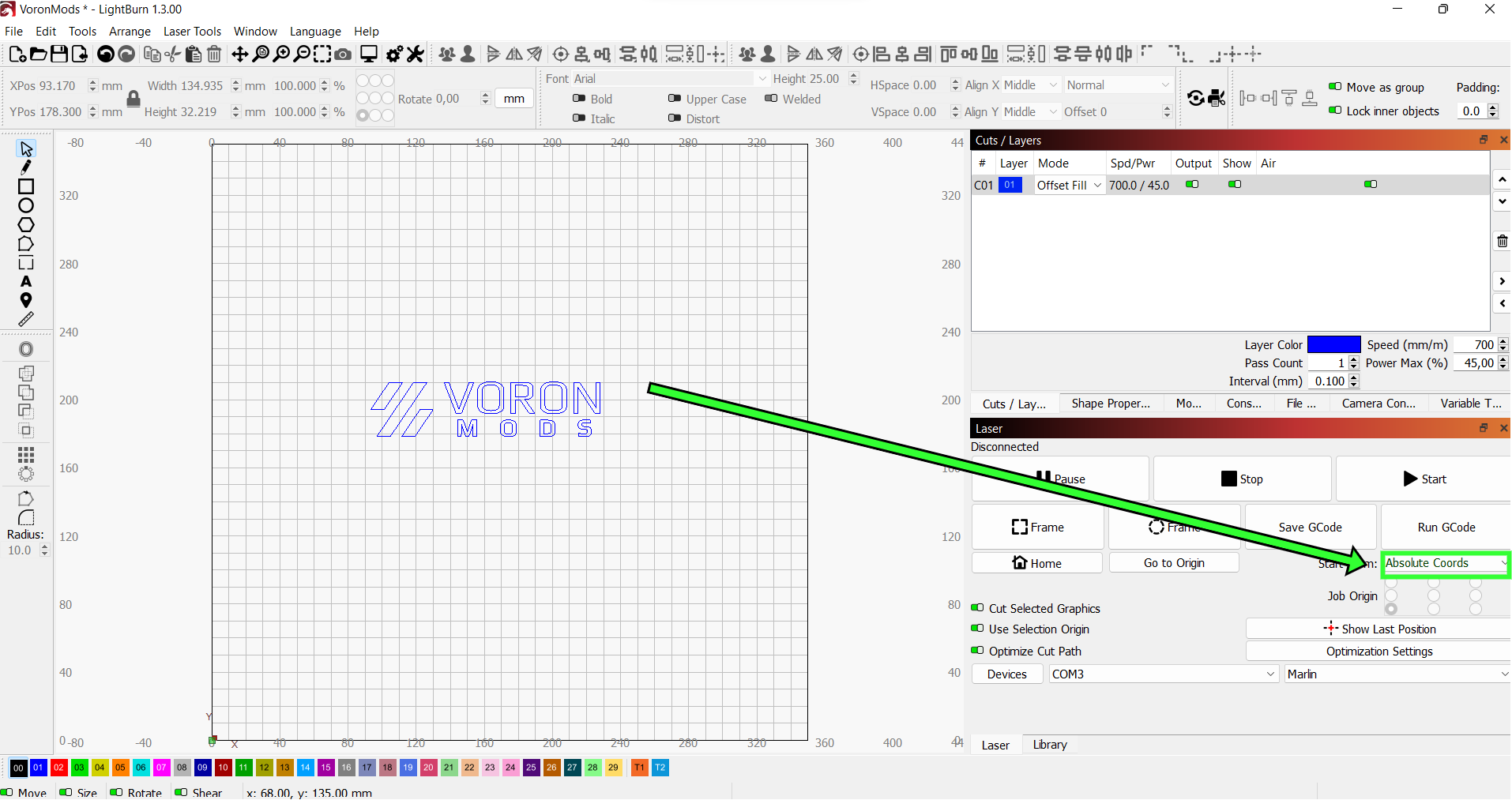Click the Redo arrow icon

(126, 54)
